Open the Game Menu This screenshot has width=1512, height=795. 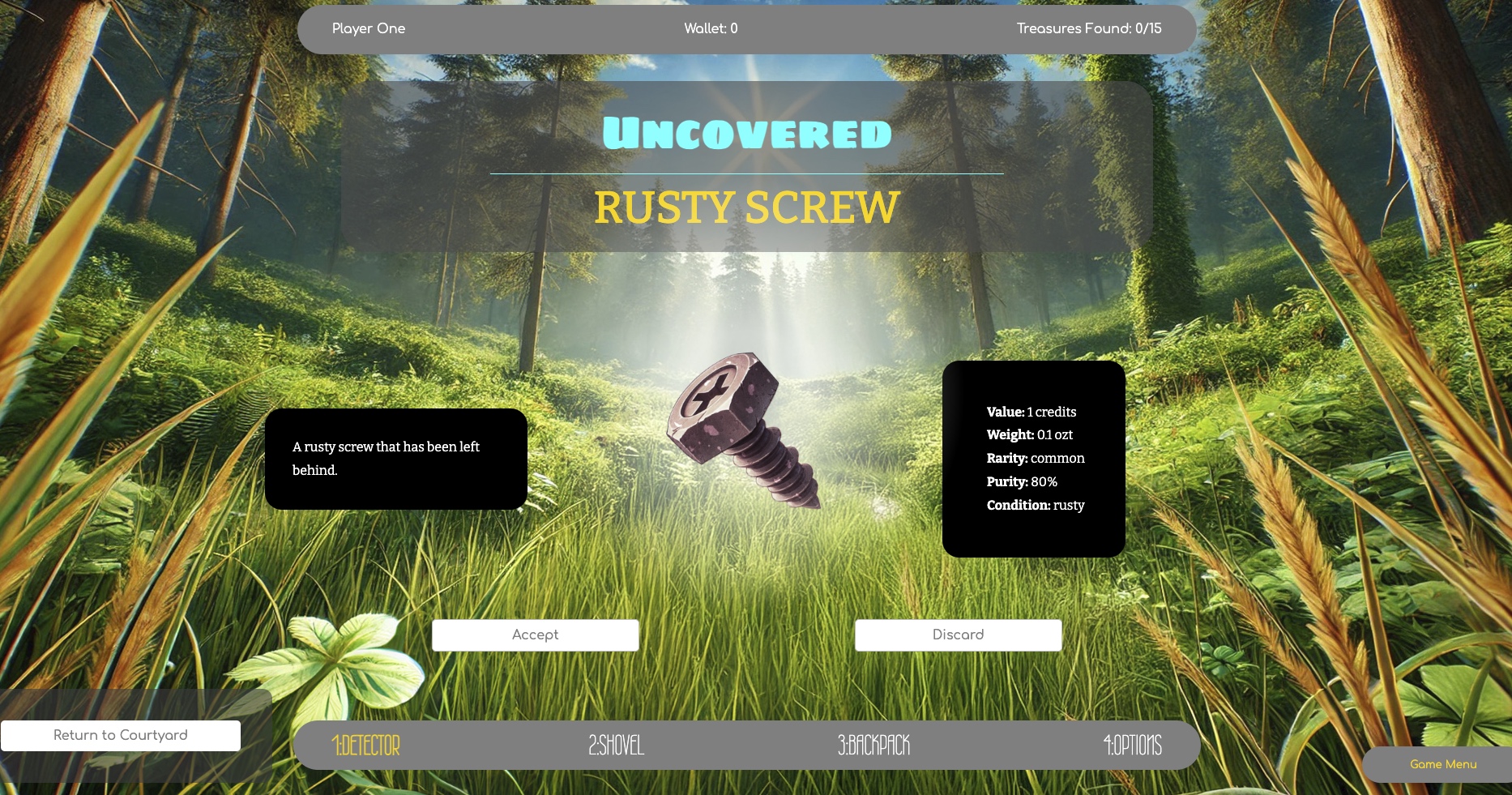click(1443, 764)
